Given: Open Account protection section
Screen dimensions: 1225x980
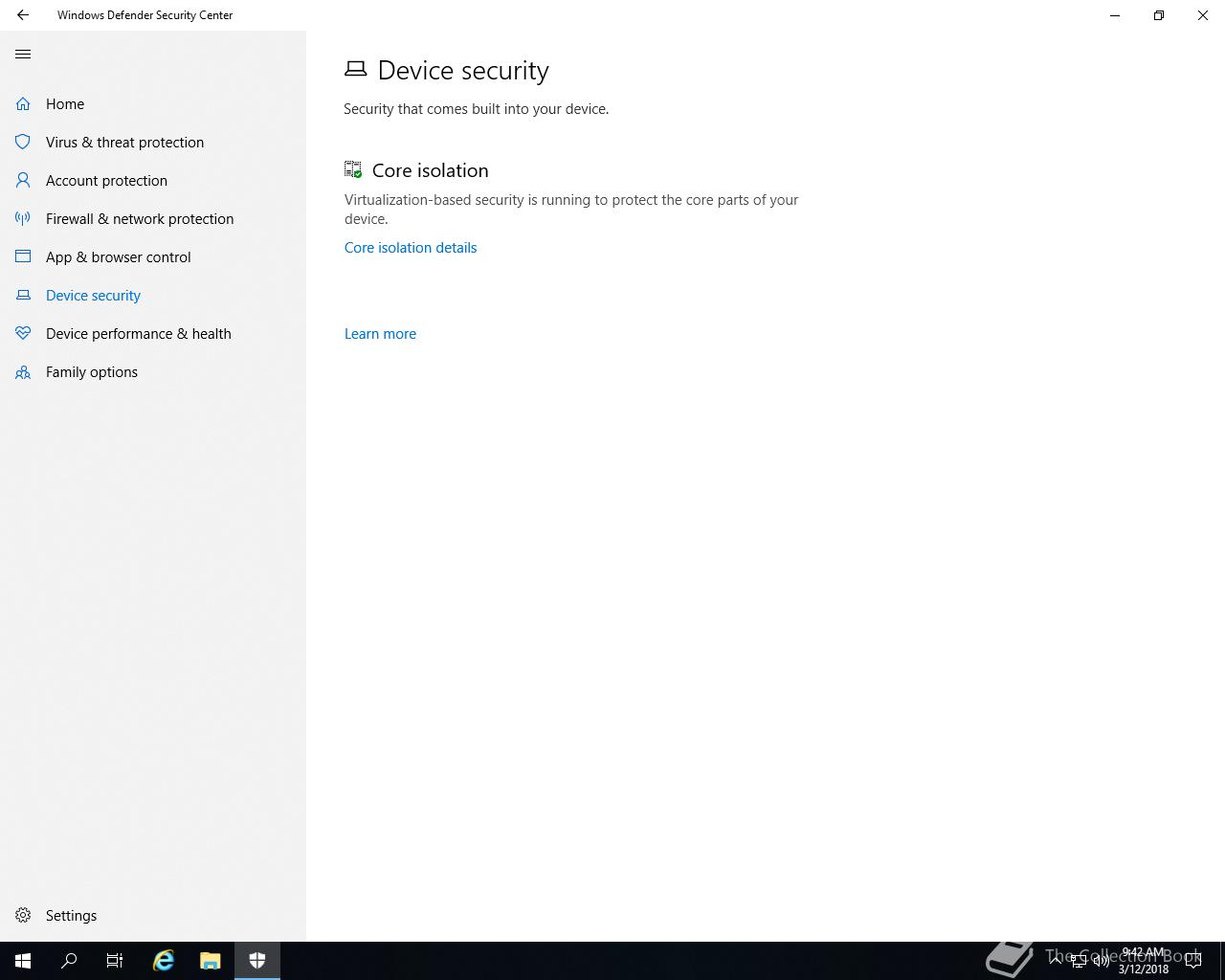Looking at the screenshot, I should 106,180.
